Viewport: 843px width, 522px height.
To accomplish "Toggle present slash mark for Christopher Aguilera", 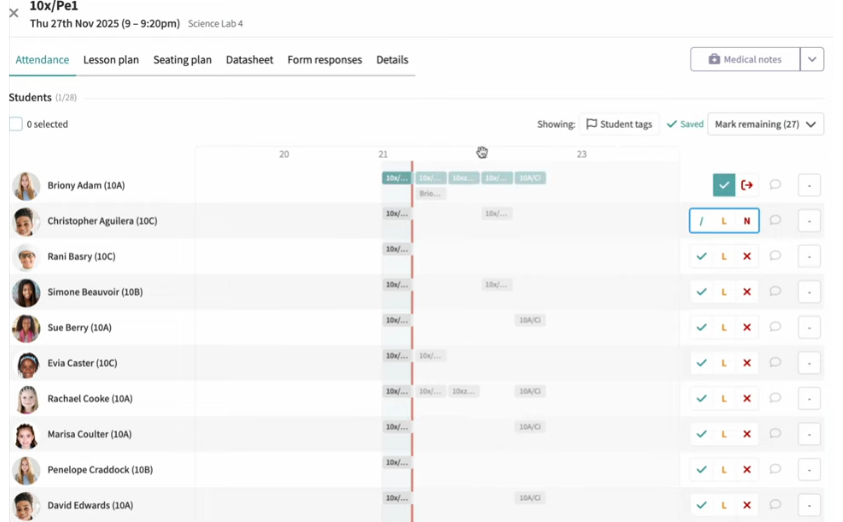I will [x=701, y=221].
